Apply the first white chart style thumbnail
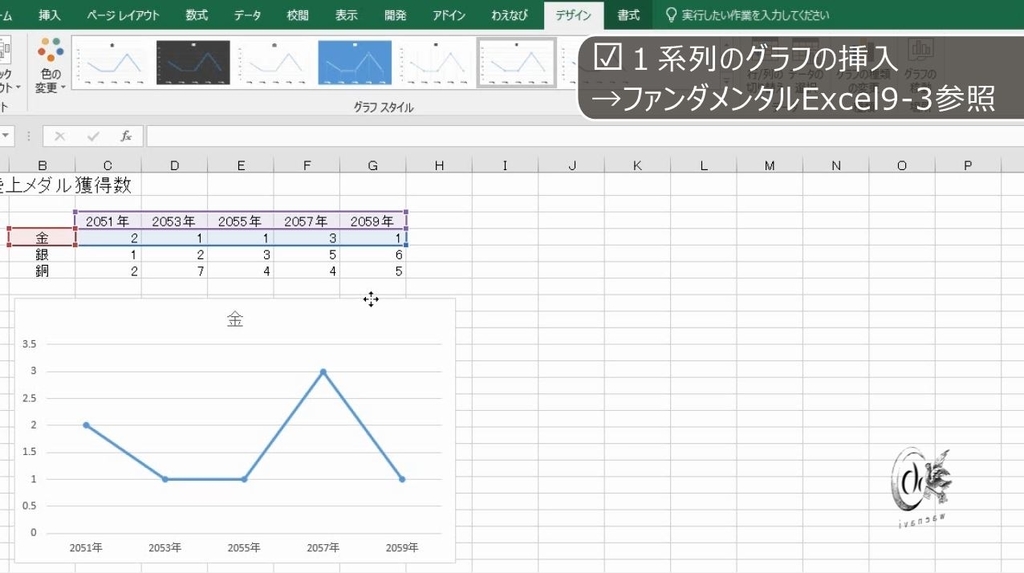The height and width of the screenshot is (573, 1024). coord(112,63)
